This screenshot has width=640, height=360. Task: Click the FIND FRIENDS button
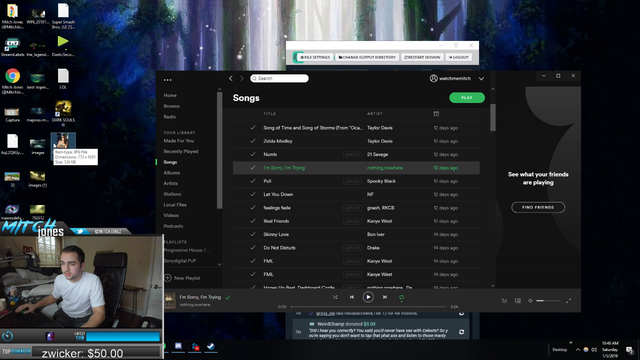538,207
